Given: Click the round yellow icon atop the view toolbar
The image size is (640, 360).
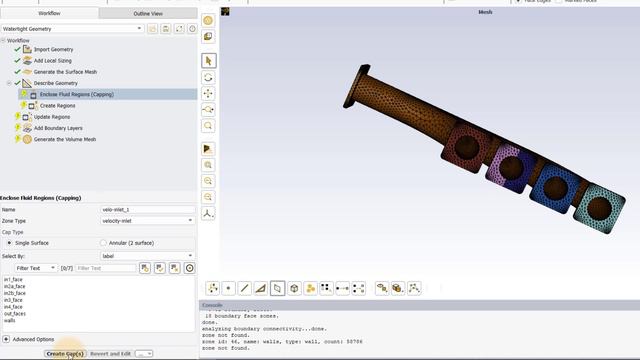Looking at the screenshot, I should pos(208,20).
